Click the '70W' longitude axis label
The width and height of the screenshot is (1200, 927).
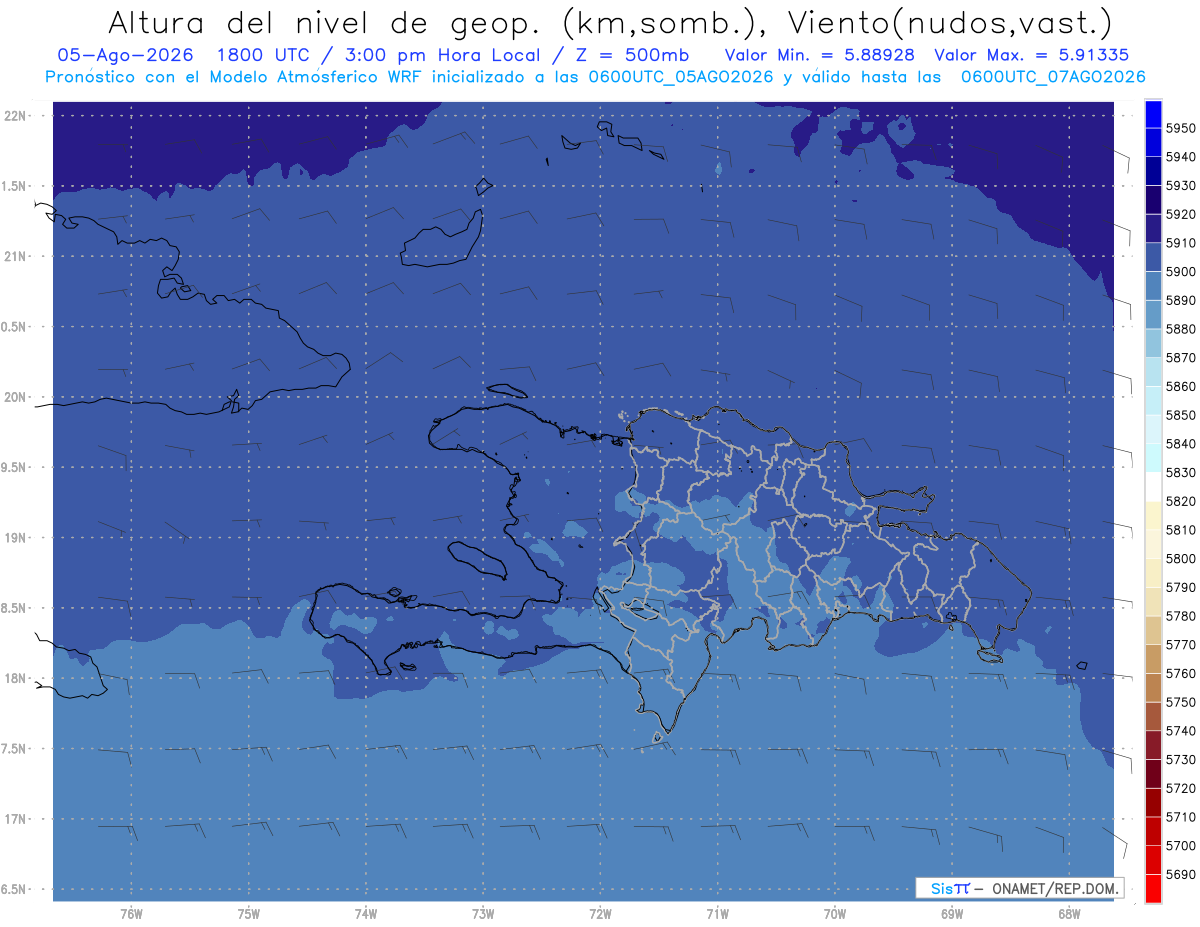point(835,913)
